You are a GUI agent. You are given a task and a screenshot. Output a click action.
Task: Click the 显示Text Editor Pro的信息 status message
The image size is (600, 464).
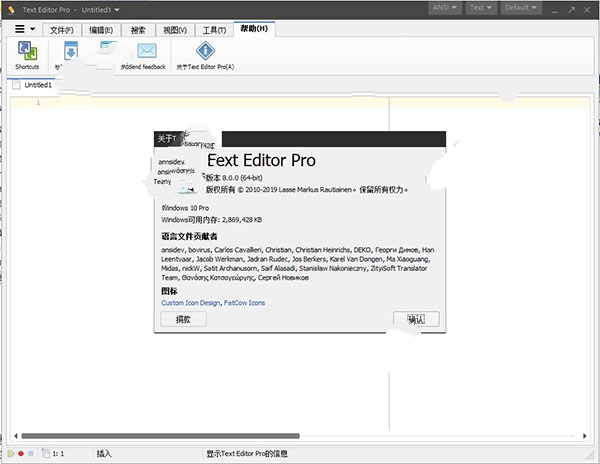(247, 454)
